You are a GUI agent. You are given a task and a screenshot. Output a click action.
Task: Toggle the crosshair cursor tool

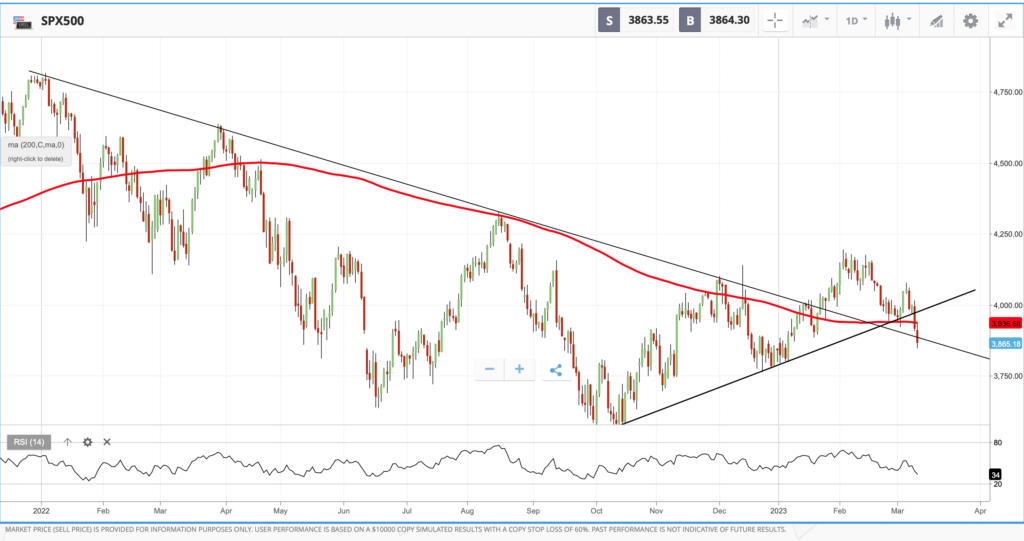coord(774,20)
